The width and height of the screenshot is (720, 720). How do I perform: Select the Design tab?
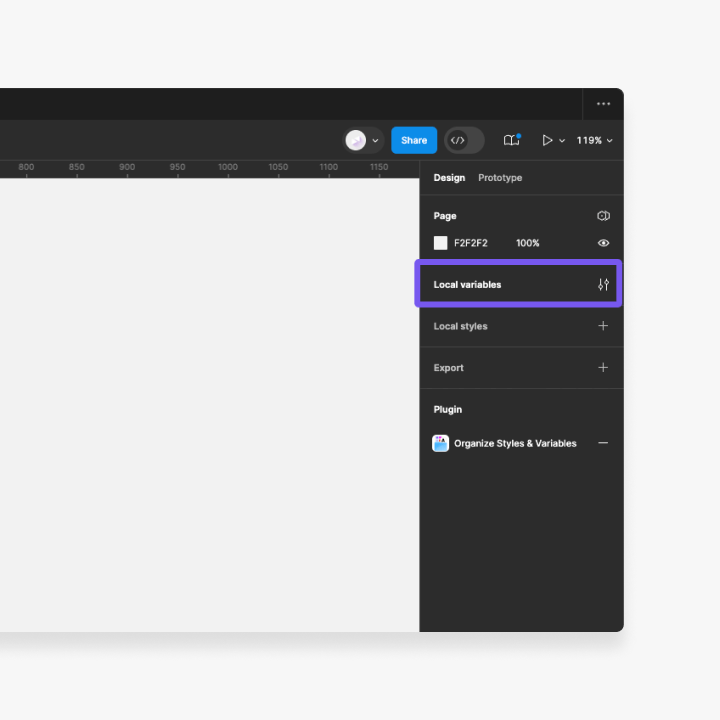[449, 178]
